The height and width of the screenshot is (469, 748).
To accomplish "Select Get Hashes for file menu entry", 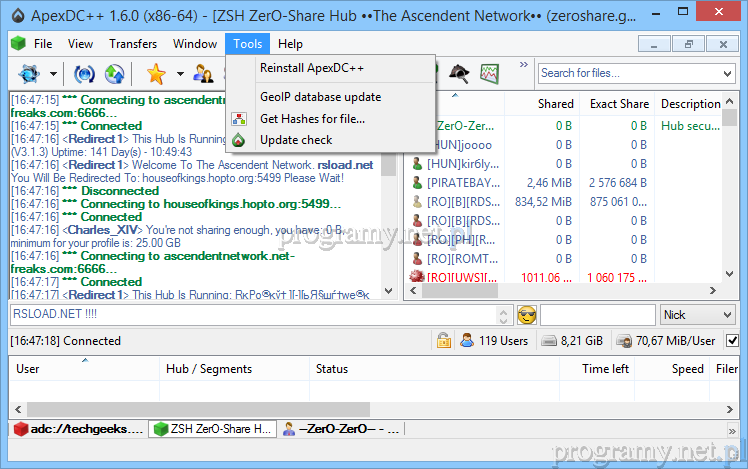I will (312, 118).
